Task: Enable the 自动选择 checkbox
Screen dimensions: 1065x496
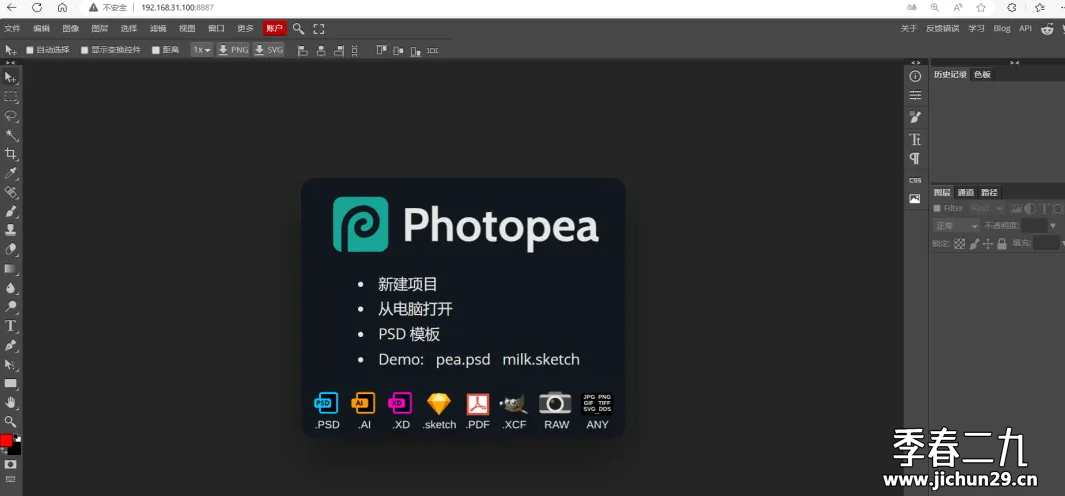Action: point(29,50)
